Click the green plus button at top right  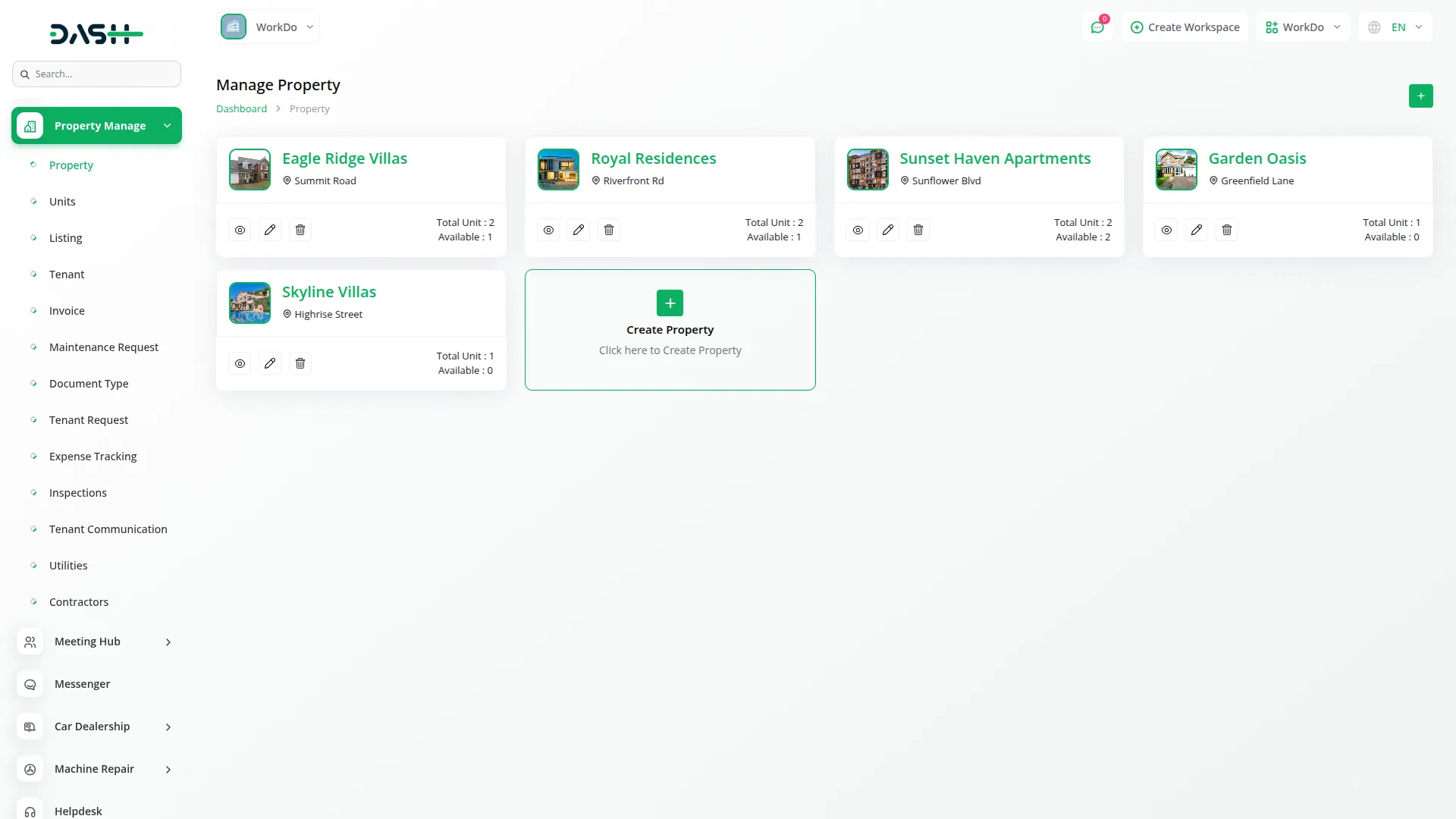[x=1420, y=96]
